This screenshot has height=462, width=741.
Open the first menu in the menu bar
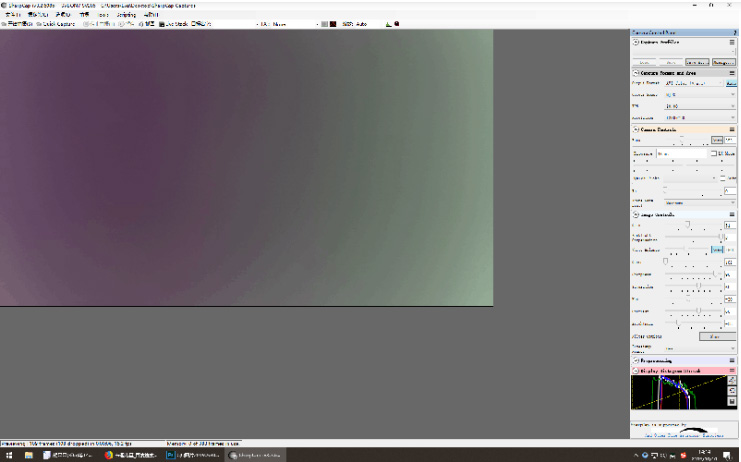point(13,15)
